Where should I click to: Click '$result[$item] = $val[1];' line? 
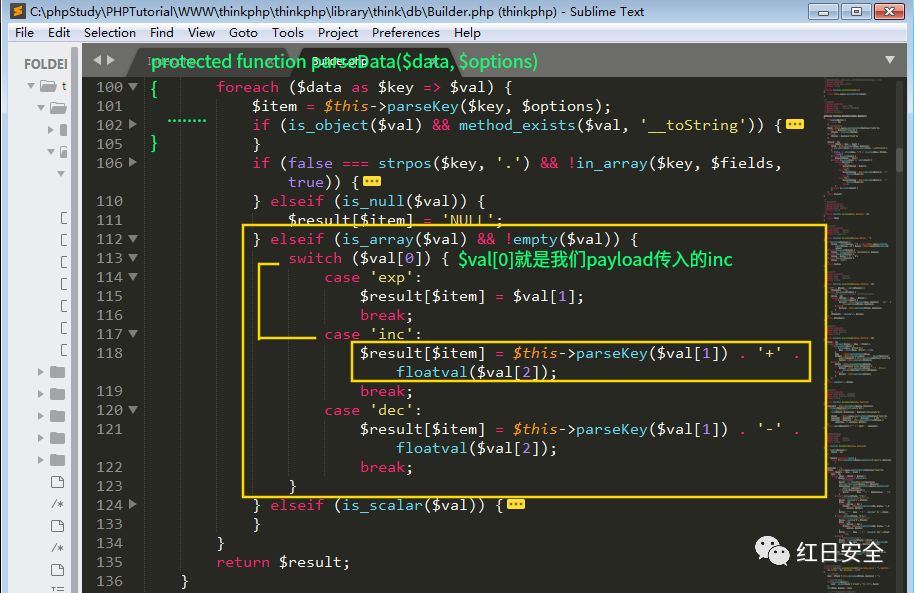tap(472, 296)
